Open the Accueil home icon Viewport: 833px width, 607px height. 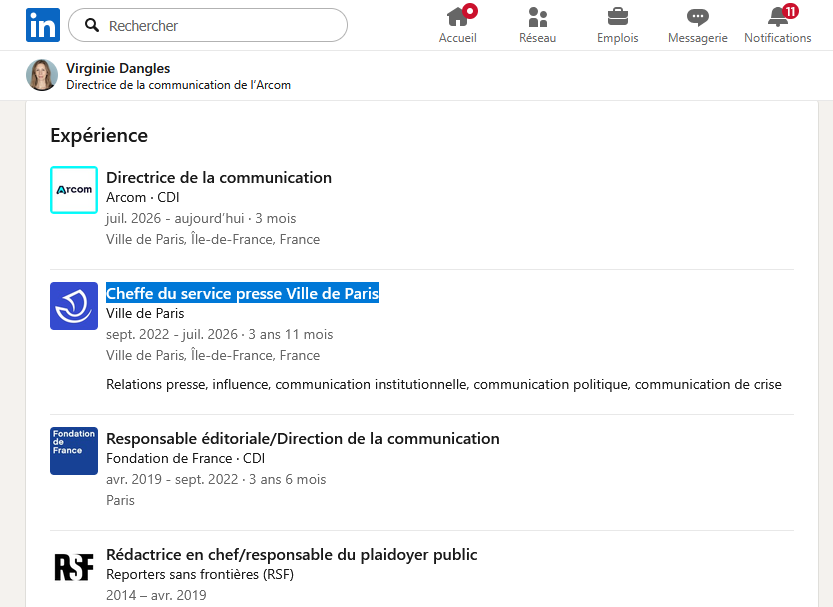[x=457, y=17]
